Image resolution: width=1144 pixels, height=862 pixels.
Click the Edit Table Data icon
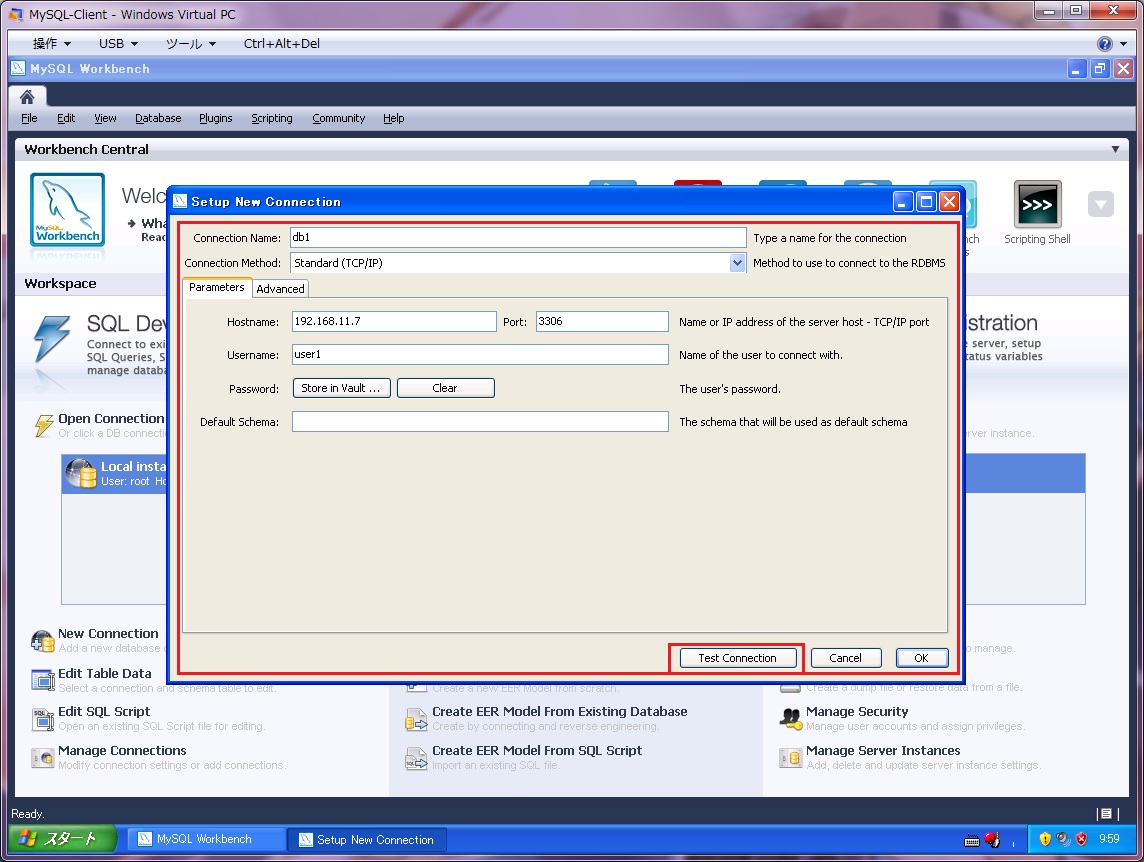click(x=43, y=680)
